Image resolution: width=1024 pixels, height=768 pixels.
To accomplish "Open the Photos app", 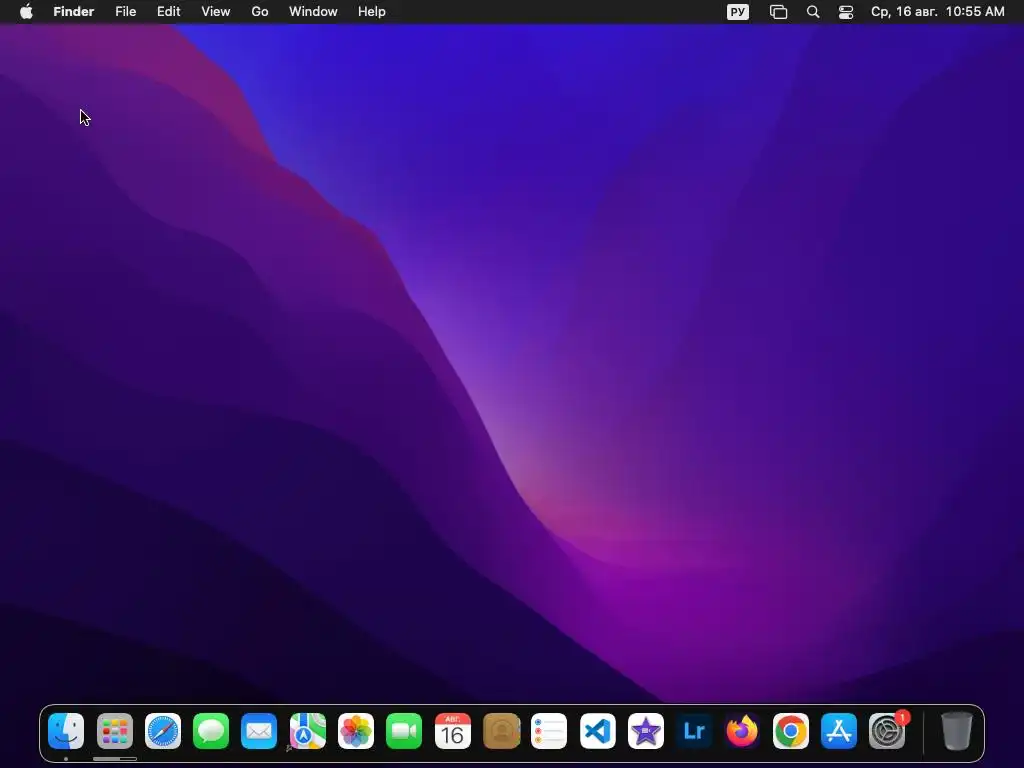I will 356,731.
